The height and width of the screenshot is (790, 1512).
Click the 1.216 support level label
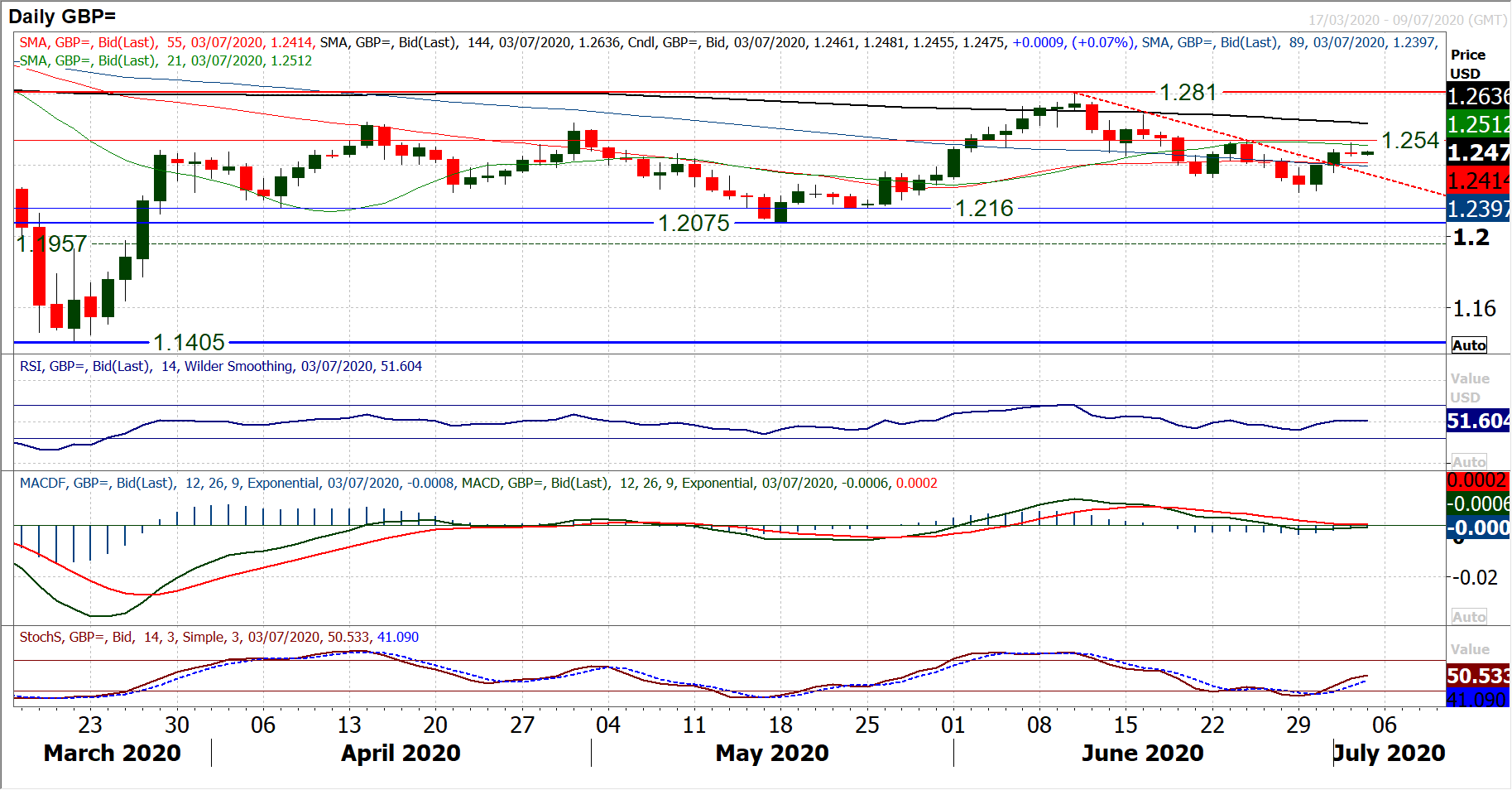(984, 209)
